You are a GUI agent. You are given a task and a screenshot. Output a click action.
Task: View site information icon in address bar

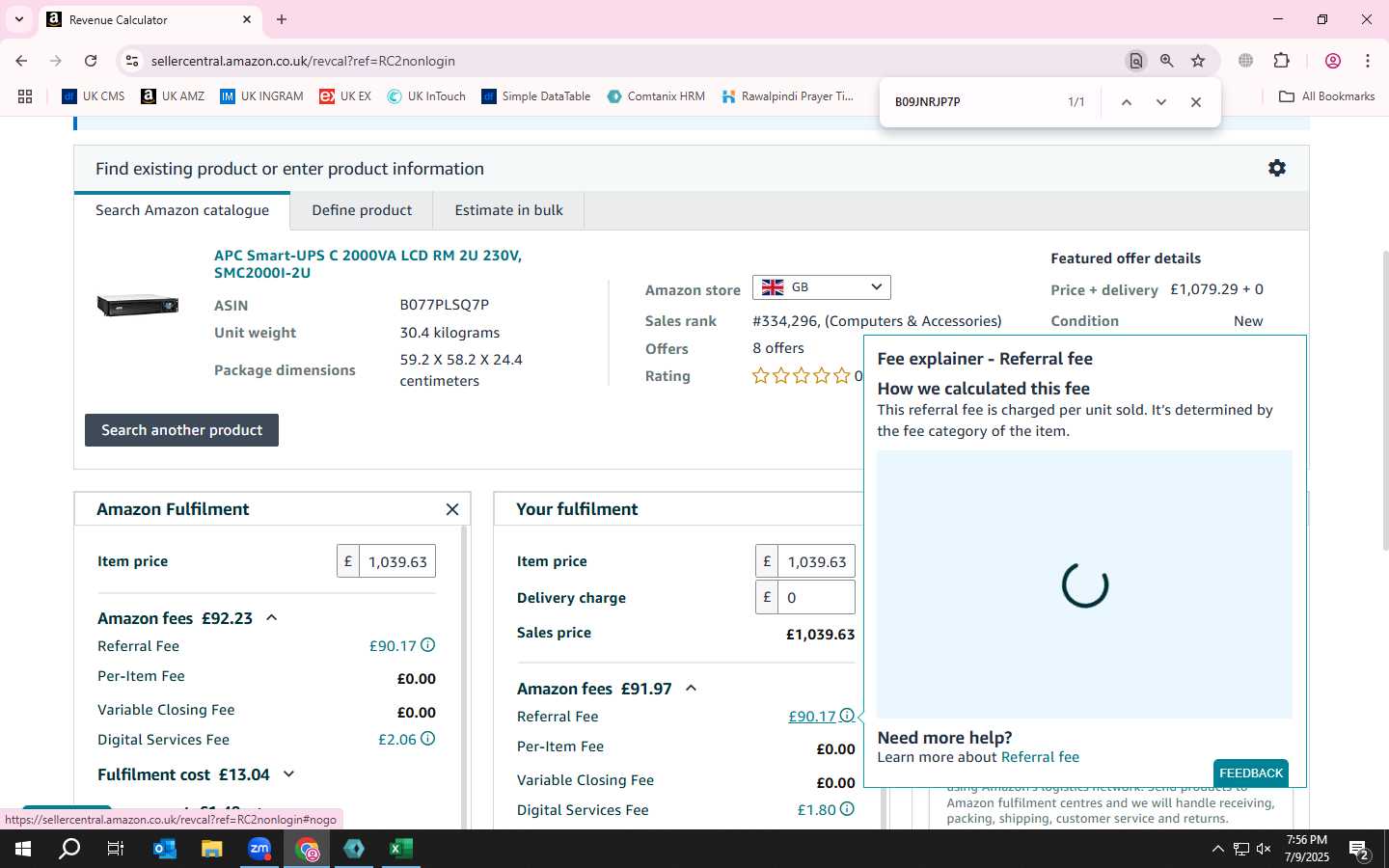pyautogui.click(x=132, y=61)
